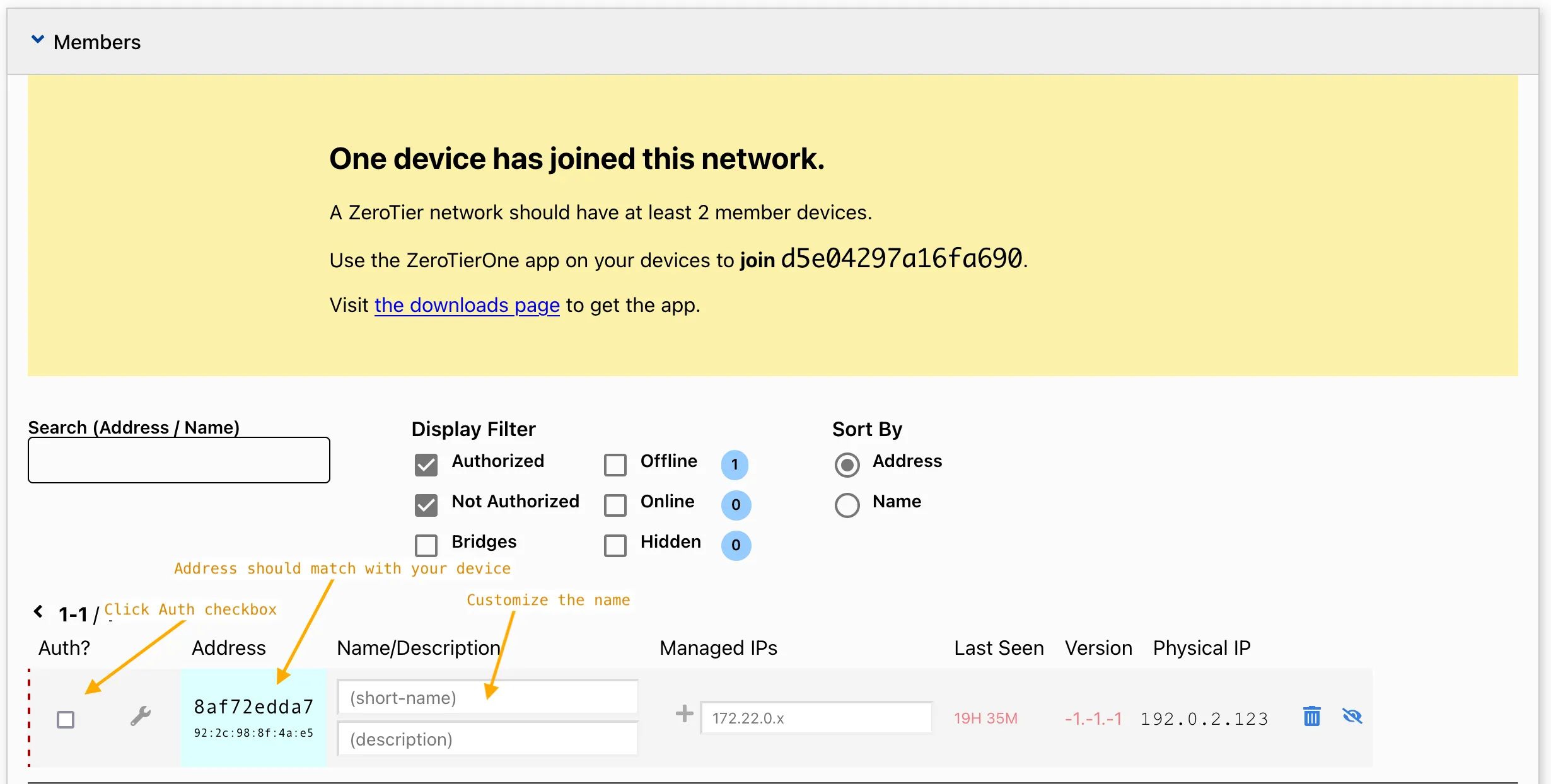Click the MAC address 92:2c:98:8f:4a:e5
Viewport: 1551px width, 784px height.
click(x=253, y=733)
